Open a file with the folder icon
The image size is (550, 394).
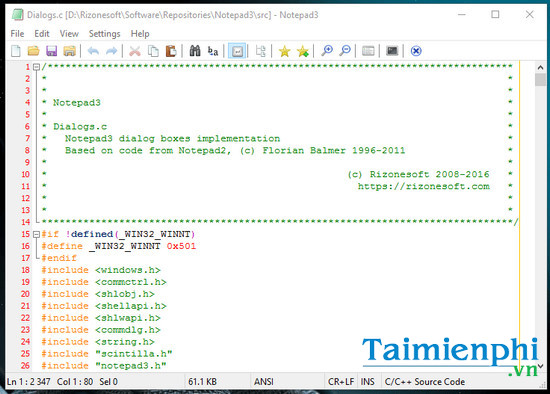(x=34, y=51)
